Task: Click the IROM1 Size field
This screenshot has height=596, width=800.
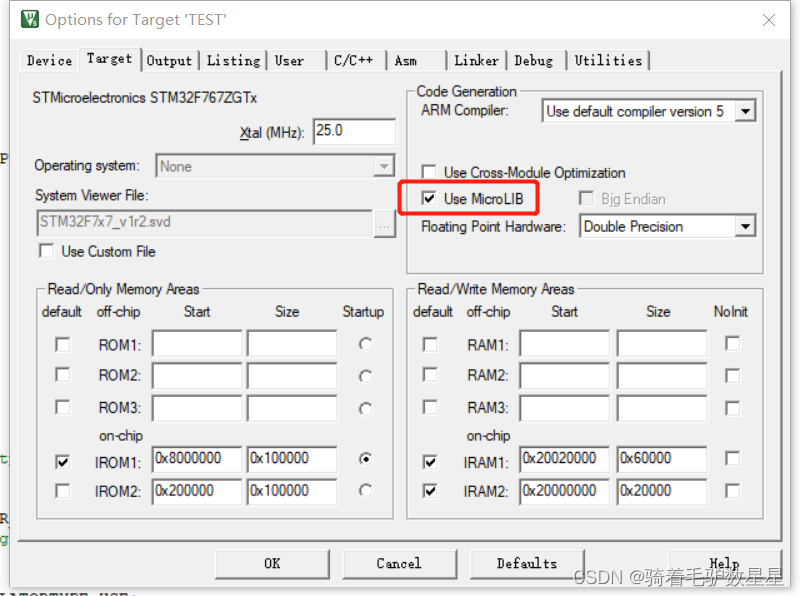Action: tap(292, 459)
